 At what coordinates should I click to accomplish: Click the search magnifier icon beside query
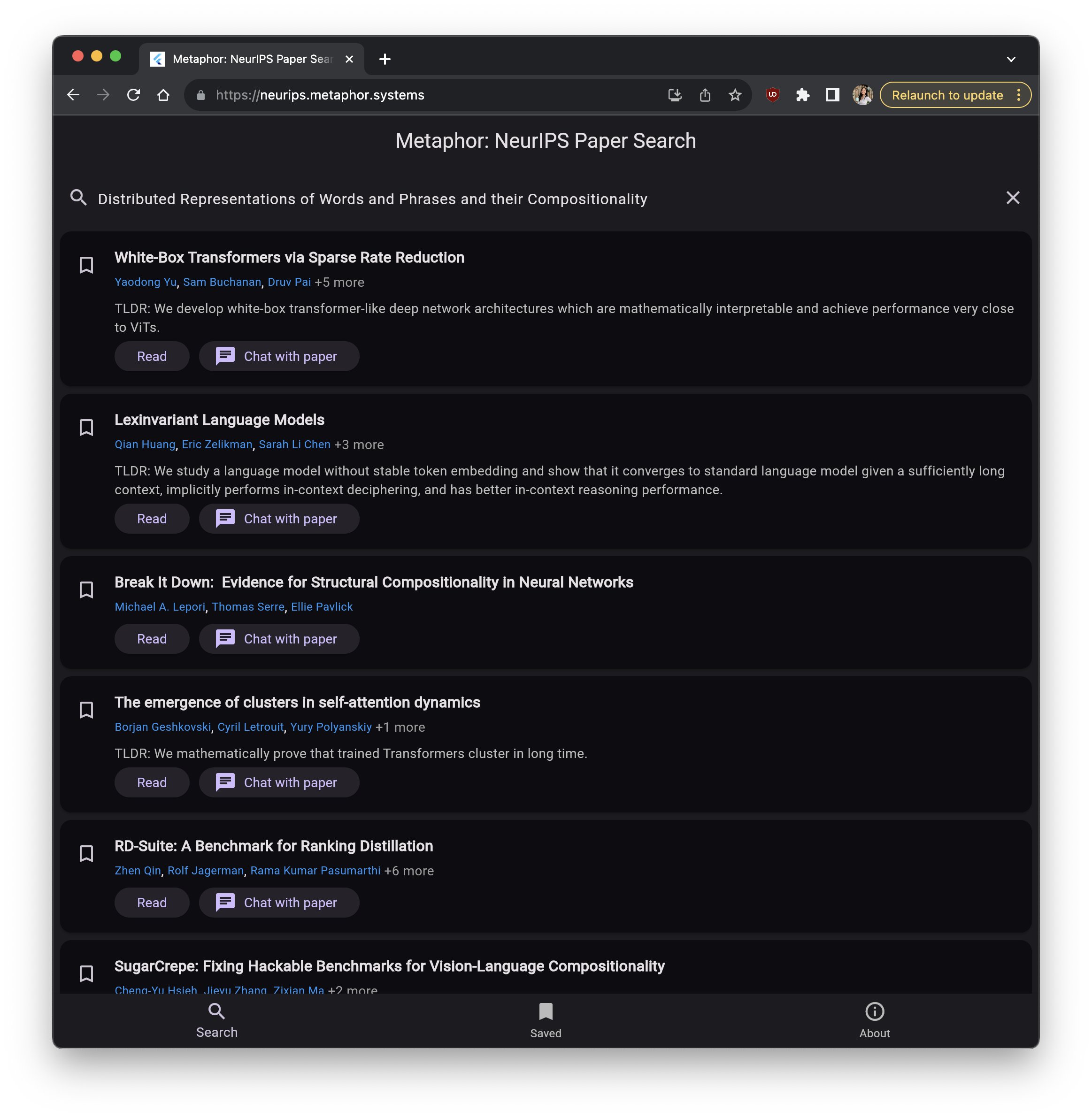tap(78, 198)
